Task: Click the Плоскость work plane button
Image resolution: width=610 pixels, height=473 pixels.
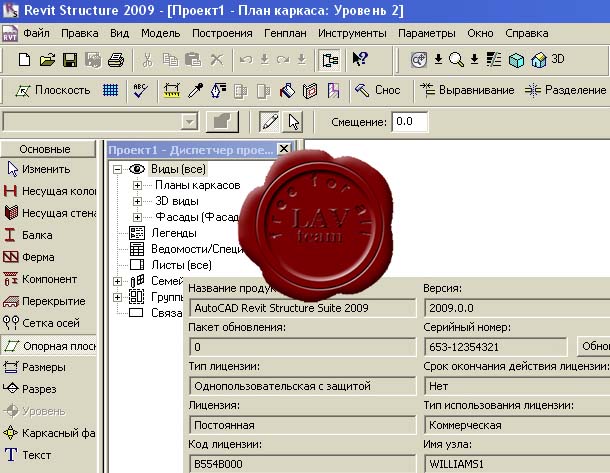Action: (53, 90)
